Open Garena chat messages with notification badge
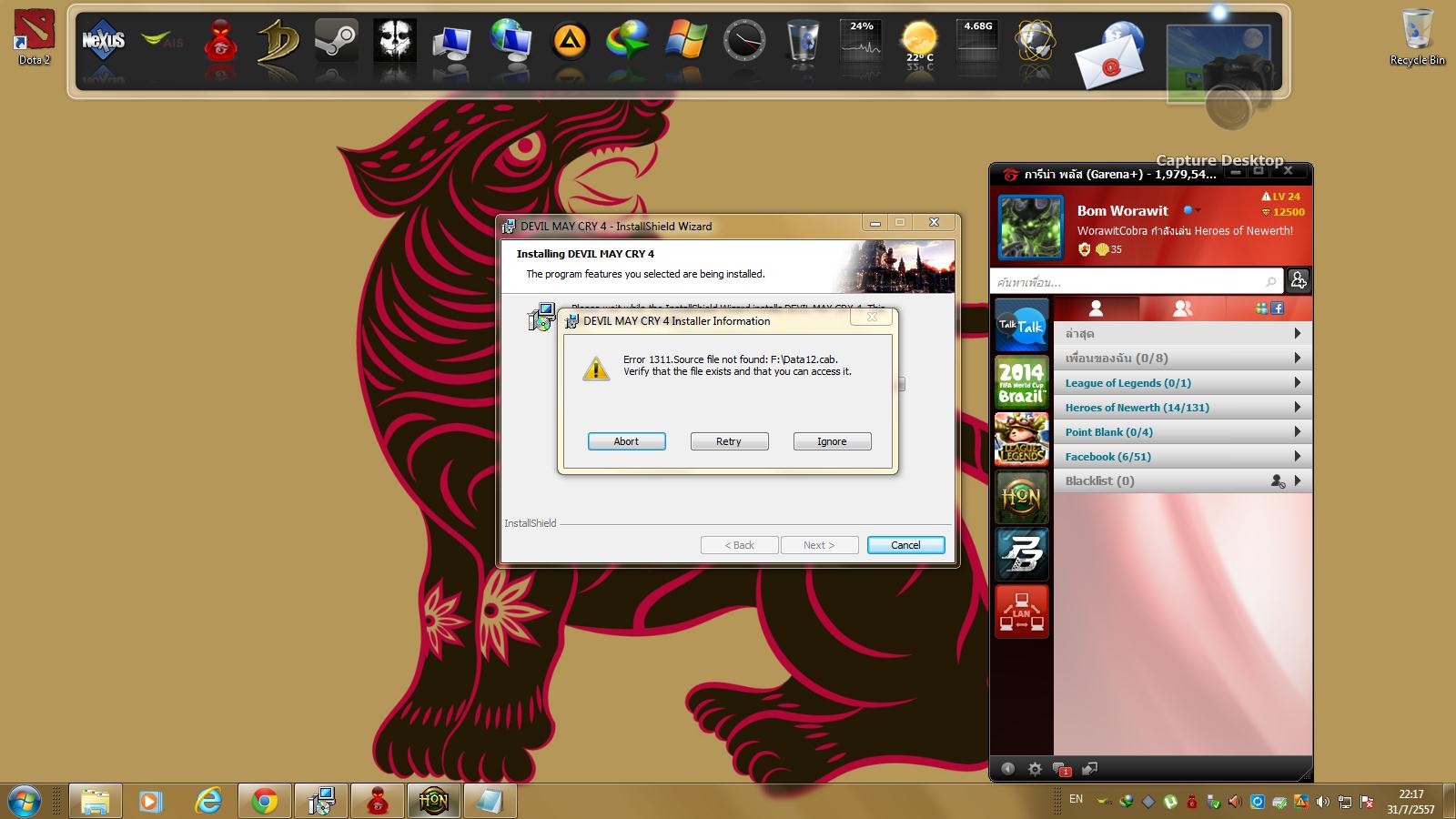 [x=1061, y=769]
